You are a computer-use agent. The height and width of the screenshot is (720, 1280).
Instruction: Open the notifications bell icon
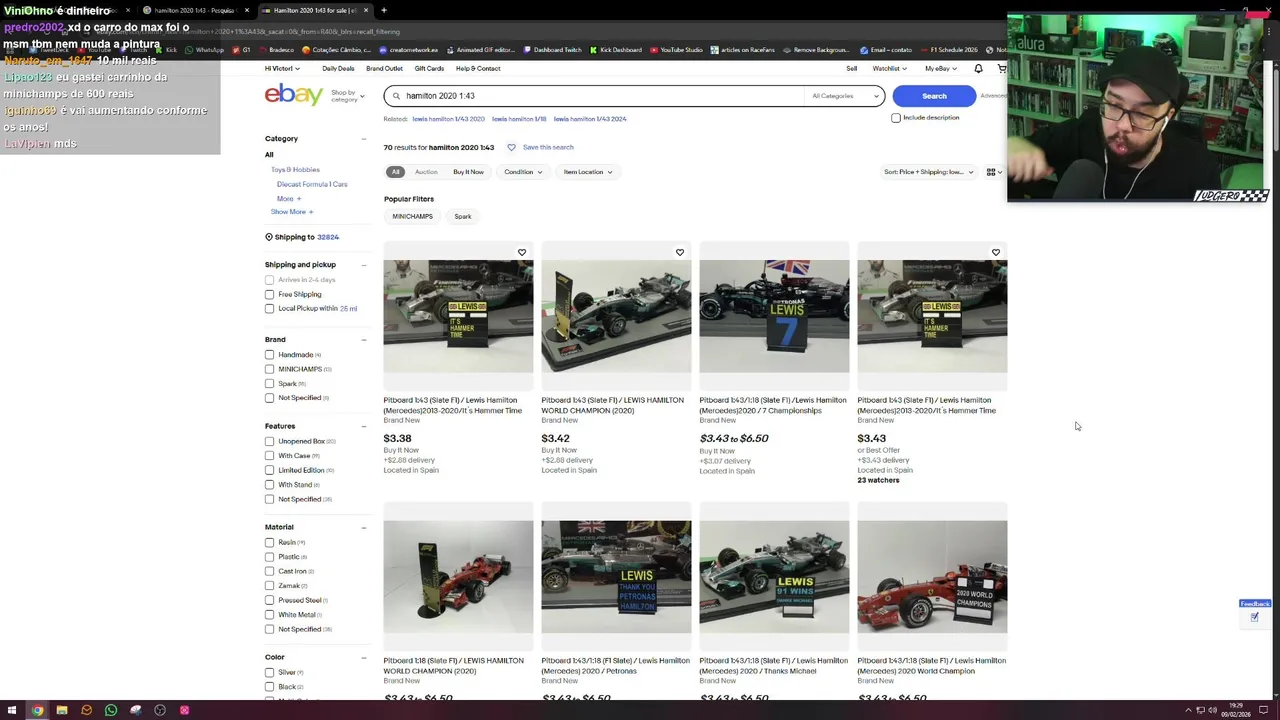(x=978, y=68)
